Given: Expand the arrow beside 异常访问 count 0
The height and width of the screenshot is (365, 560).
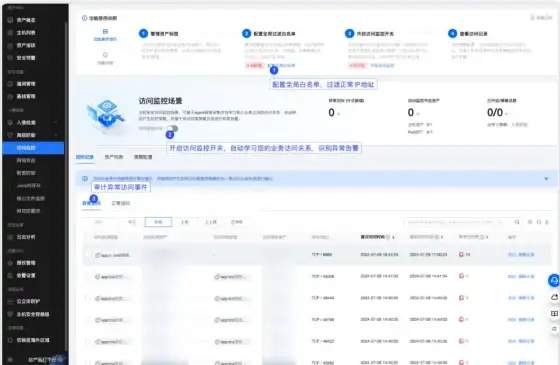Looking at the screenshot, I should click(x=338, y=114).
